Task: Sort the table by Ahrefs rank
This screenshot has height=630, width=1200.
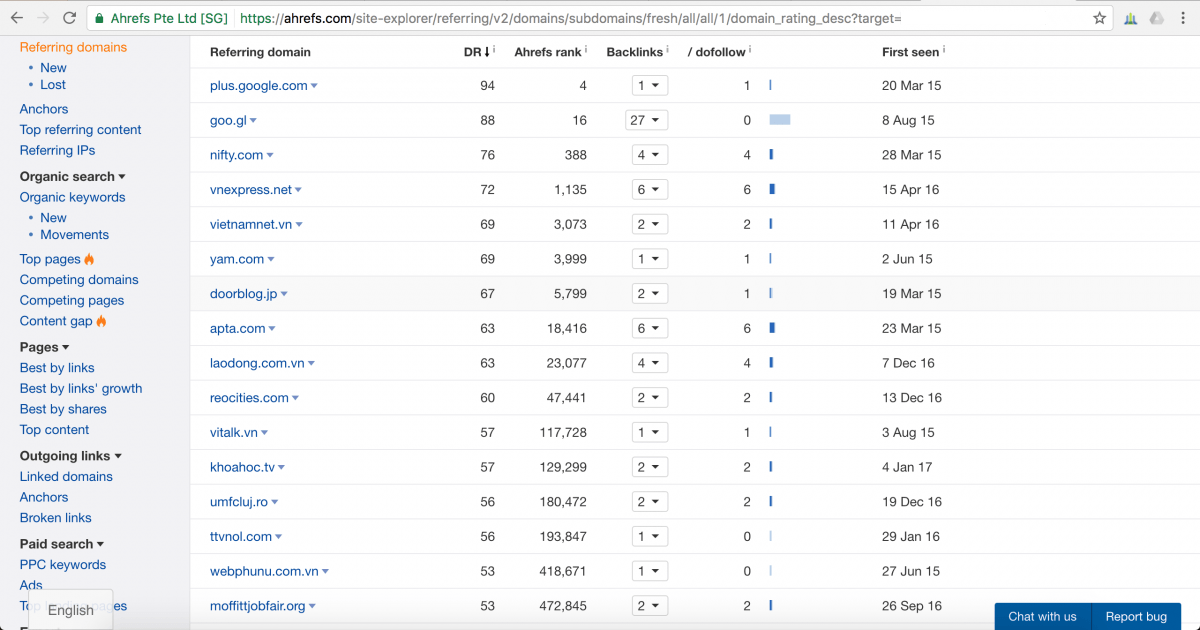Action: pyautogui.click(x=548, y=52)
